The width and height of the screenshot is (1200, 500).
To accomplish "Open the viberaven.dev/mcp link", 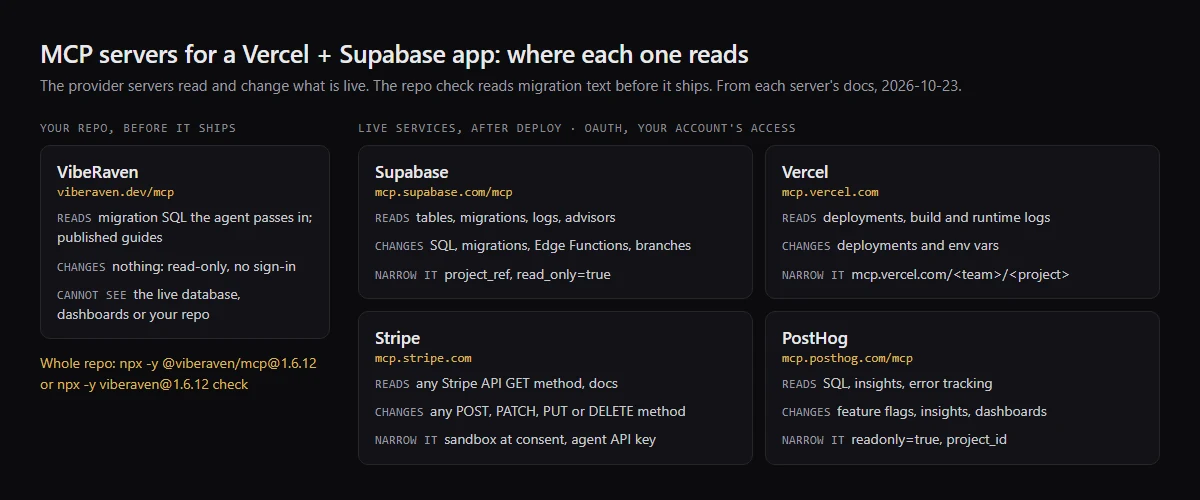I will point(116,192).
